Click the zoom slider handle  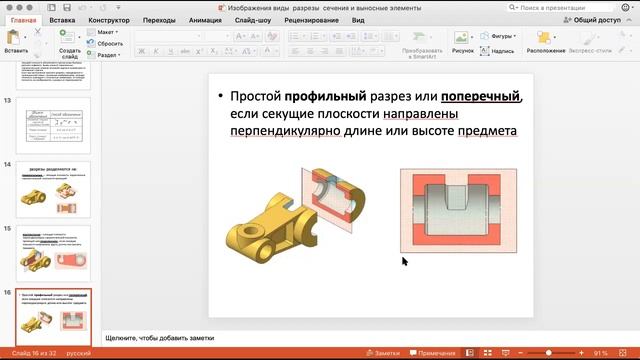point(549,353)
